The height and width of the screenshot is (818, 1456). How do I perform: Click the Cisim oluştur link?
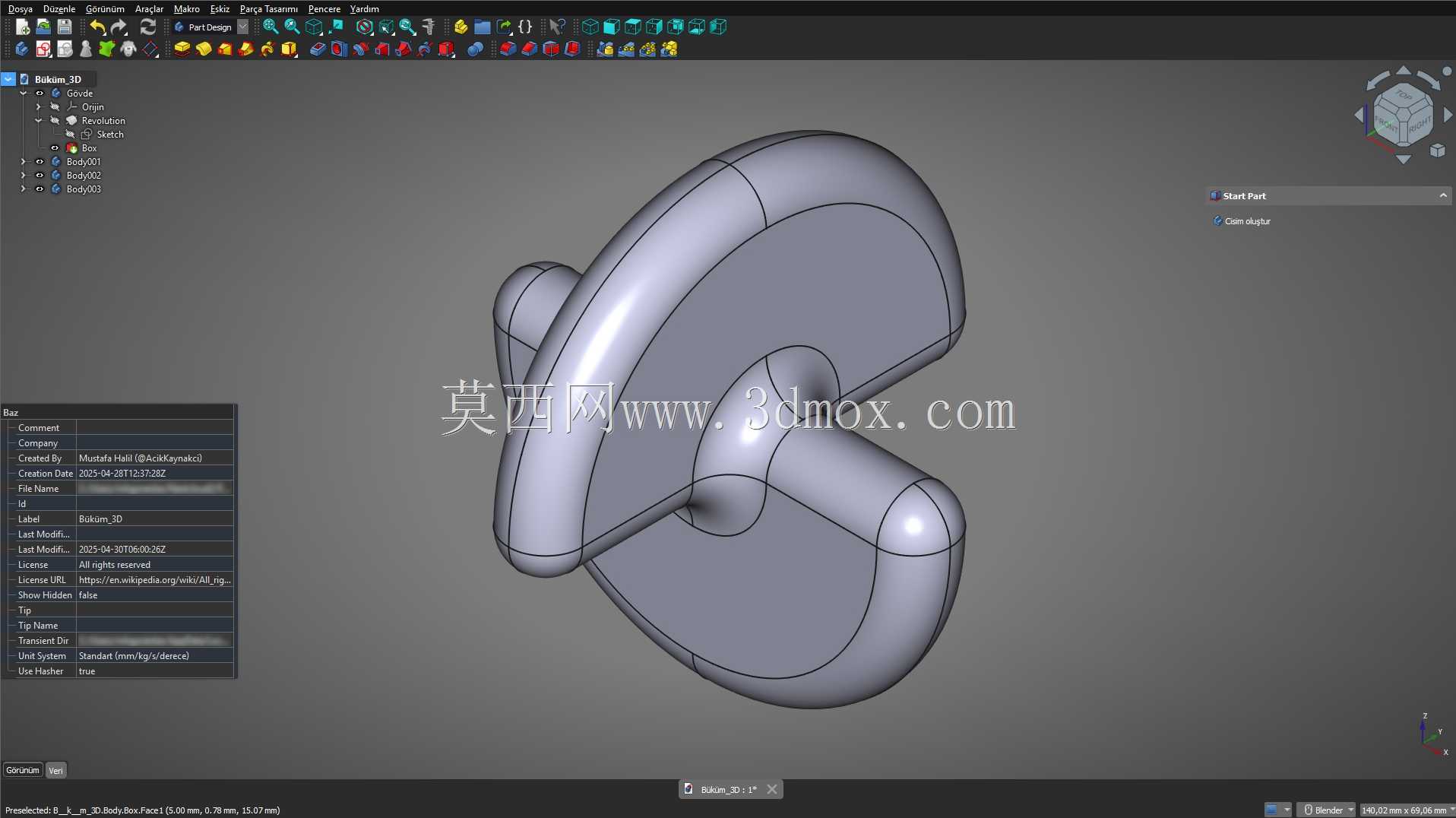click(x=1248, y=221)
